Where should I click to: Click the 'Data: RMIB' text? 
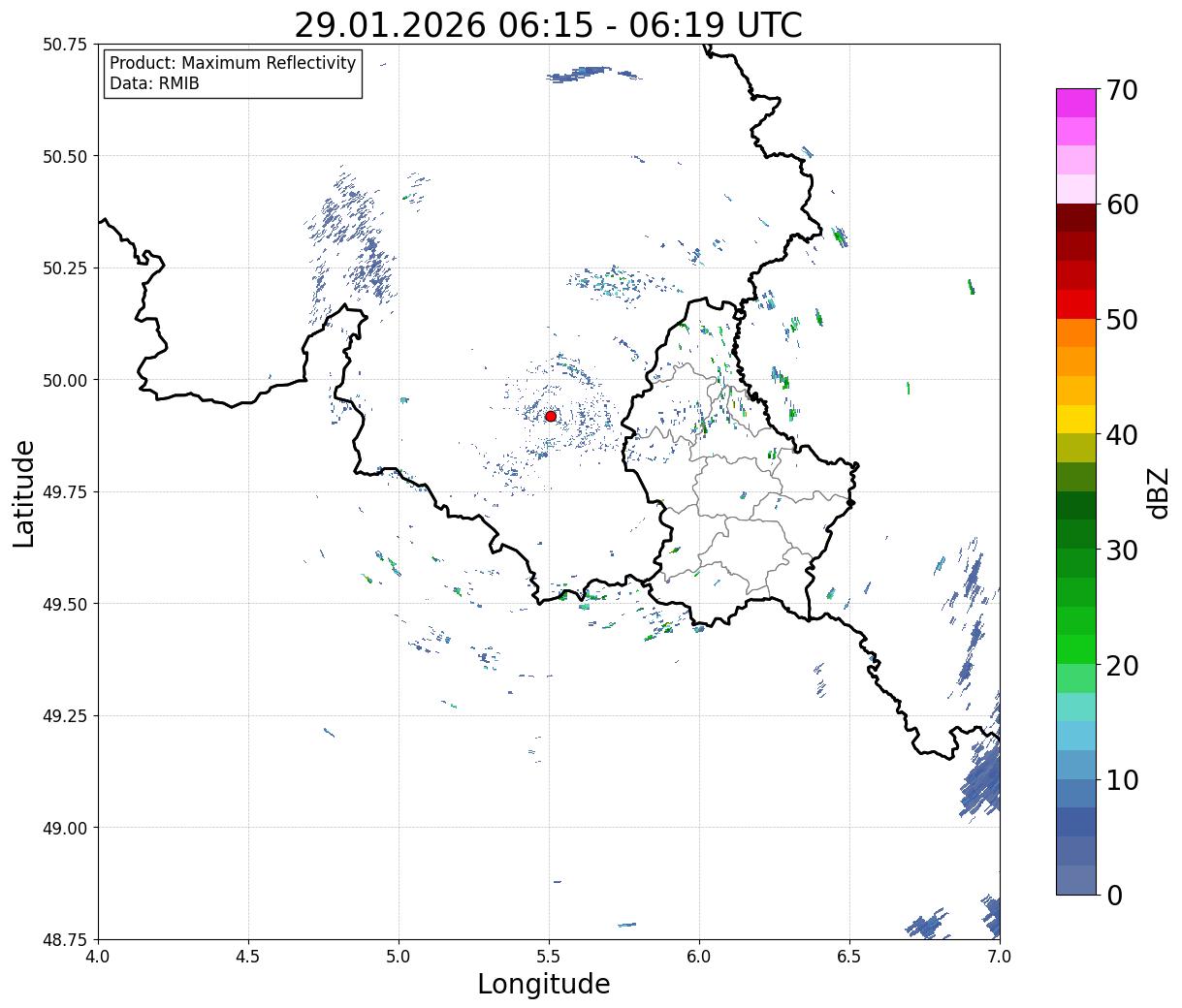pos(154,83)
